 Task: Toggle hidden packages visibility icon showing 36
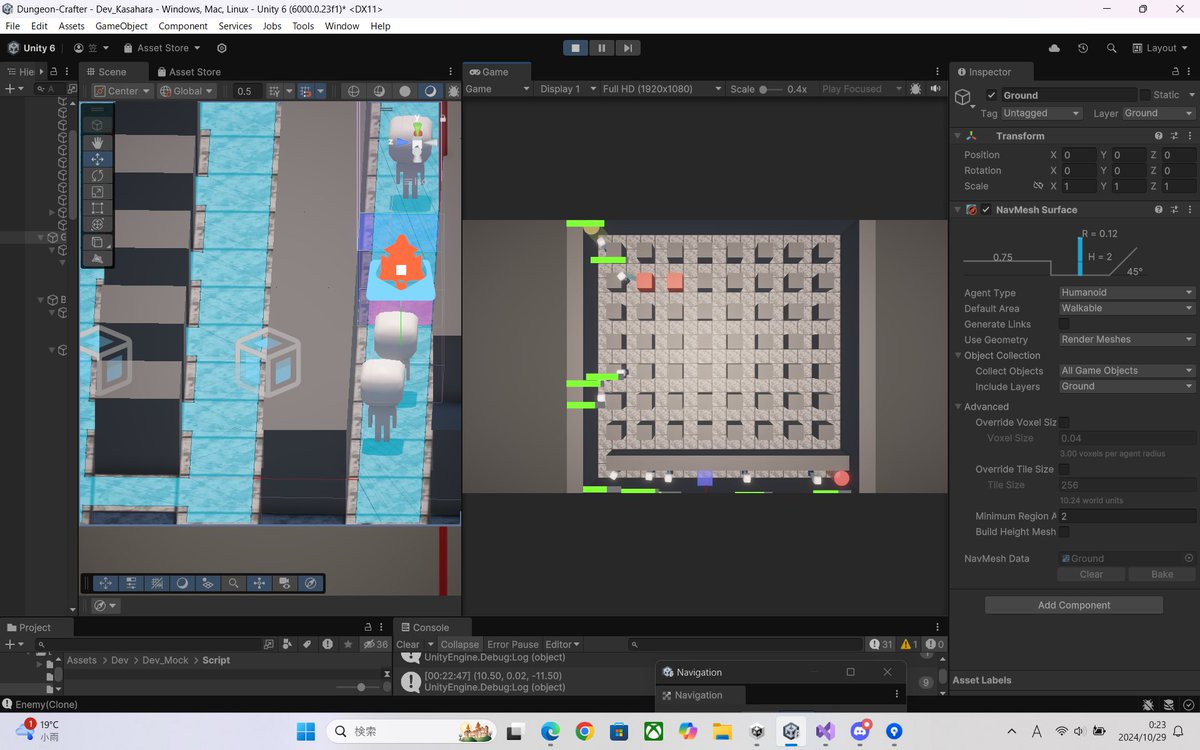[x=375, y=645]
